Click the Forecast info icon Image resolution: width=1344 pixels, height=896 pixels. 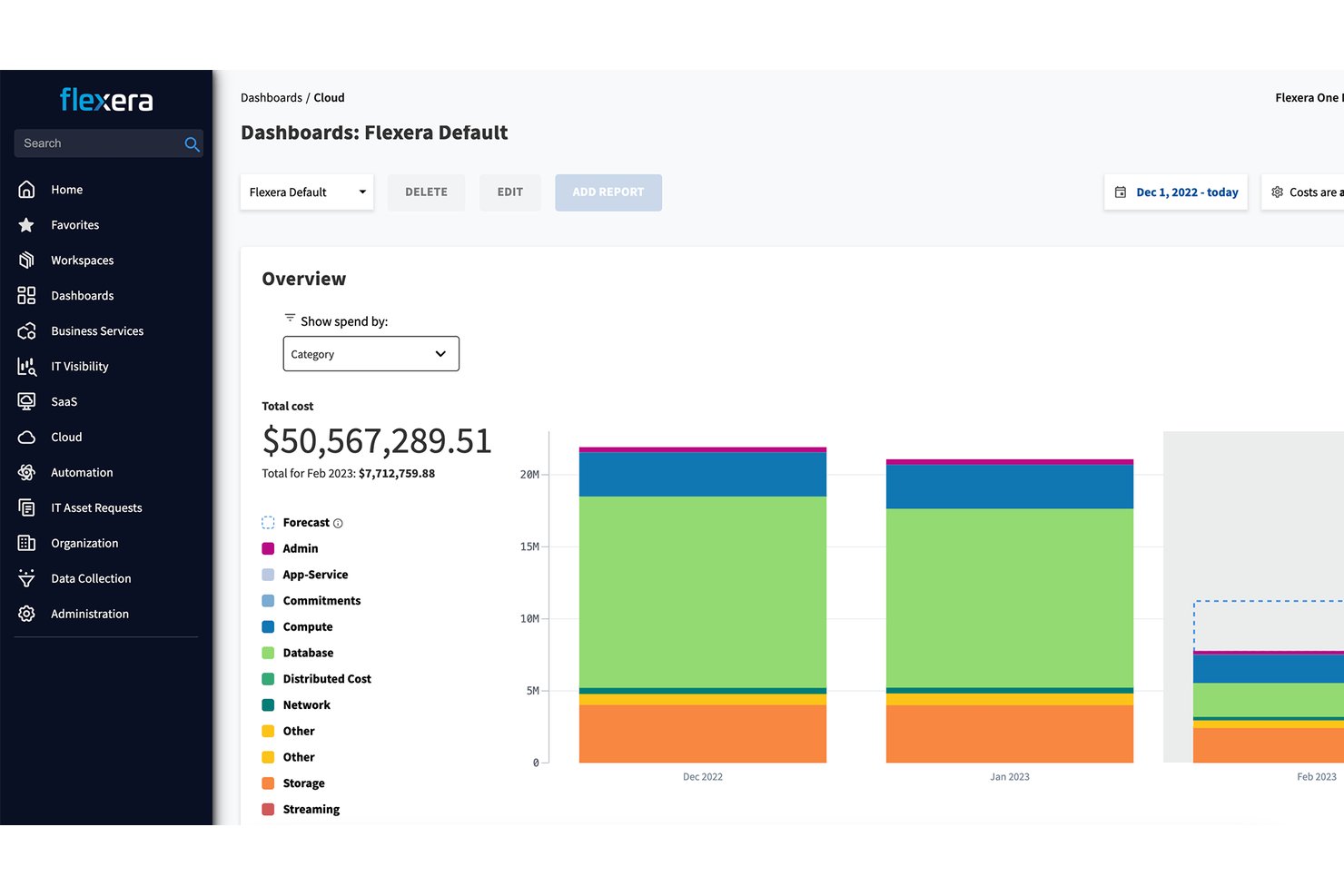pyautogui.click(x=338, y=524)
